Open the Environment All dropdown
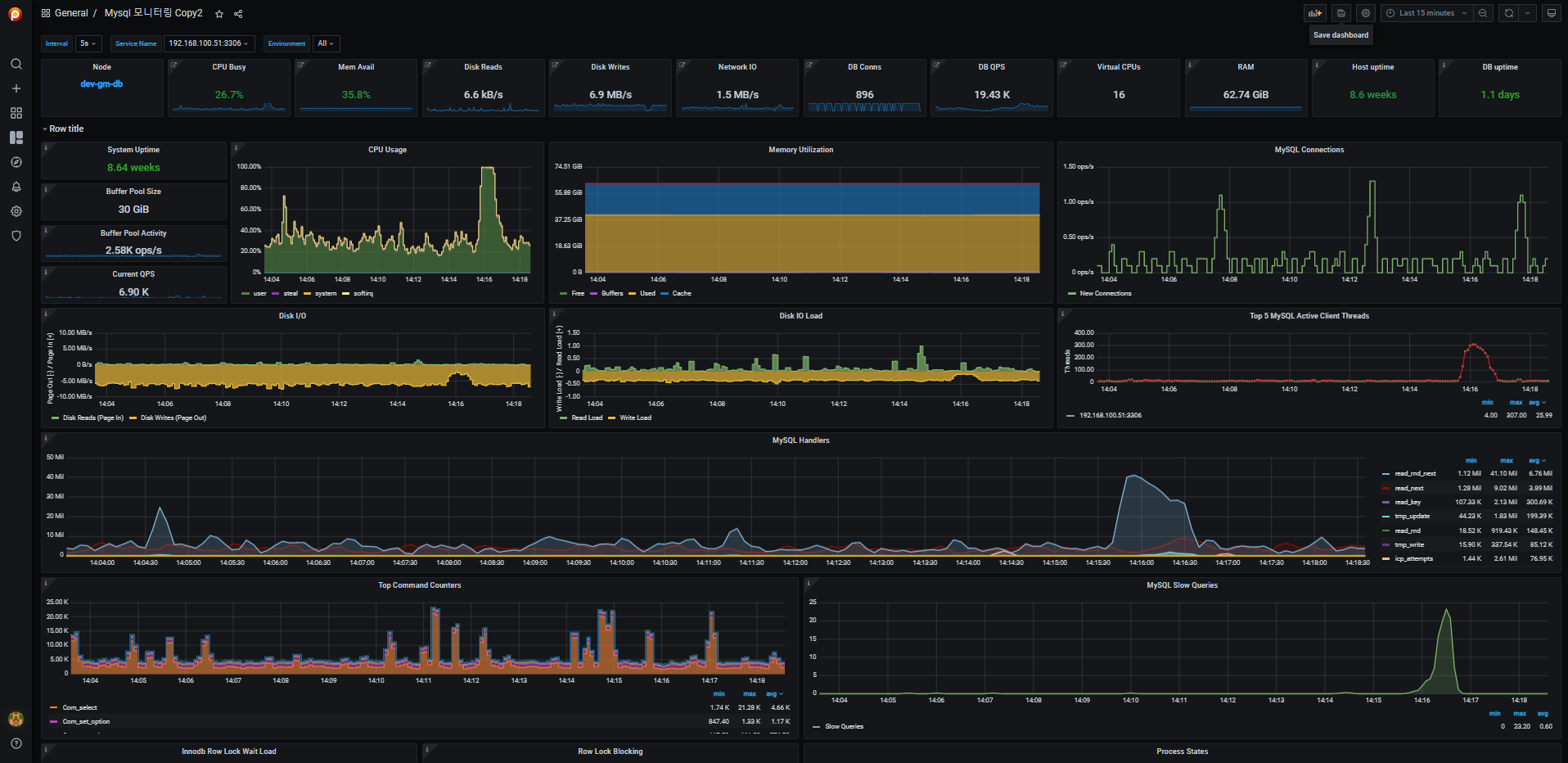This screenshot has height=763, width=1568. click(x=325, y=43)
